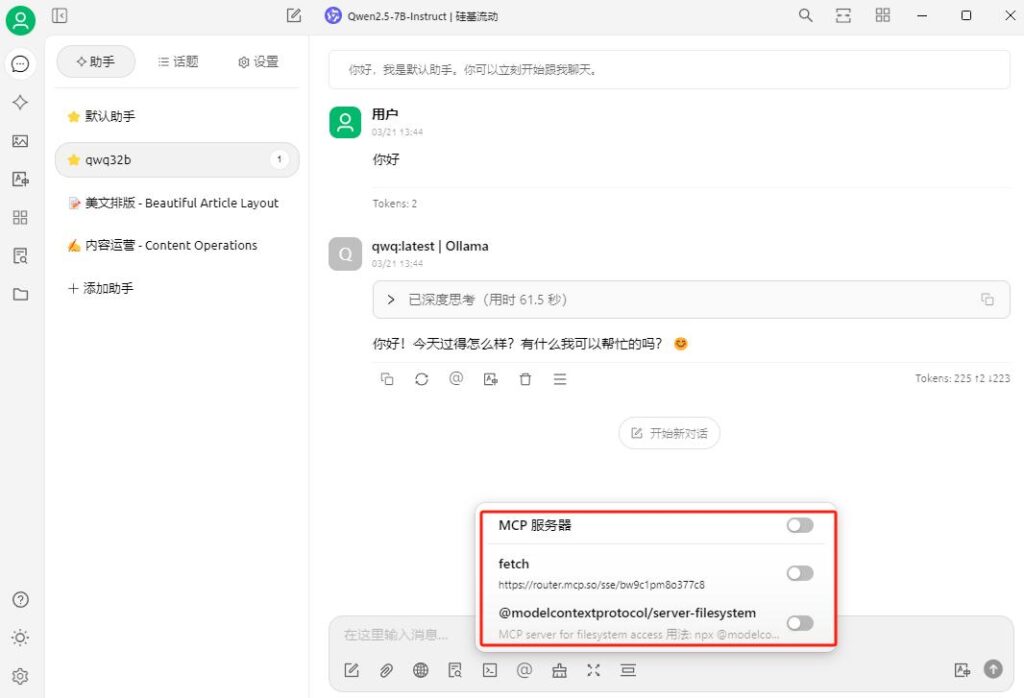Open the user avatar in the sidebar
This screenshot has width=1024, height=698.
(20, 20)
